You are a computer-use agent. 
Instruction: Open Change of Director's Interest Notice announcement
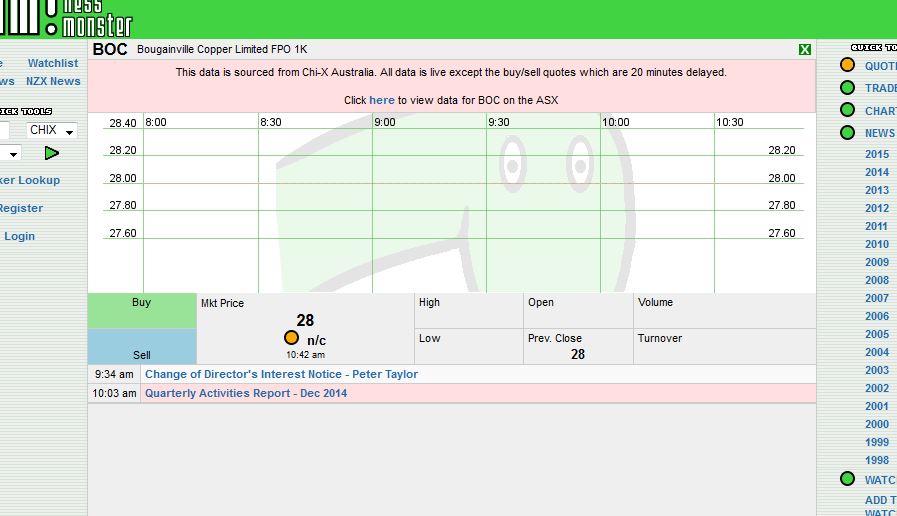coord(281,374)
